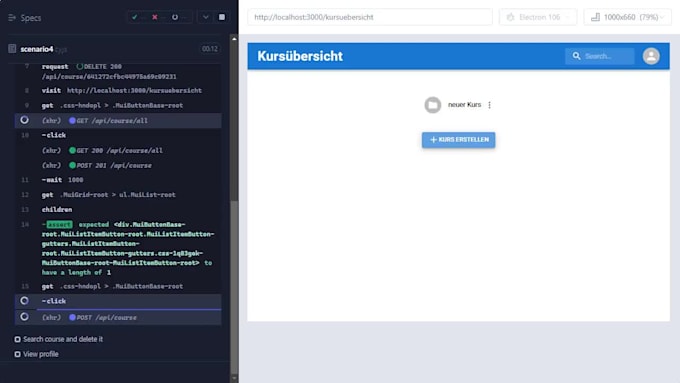Select get .MuiGrid-root ul.MuiList-root command
The width and height of the screenshot is (680, 383).
coord(118,195)
